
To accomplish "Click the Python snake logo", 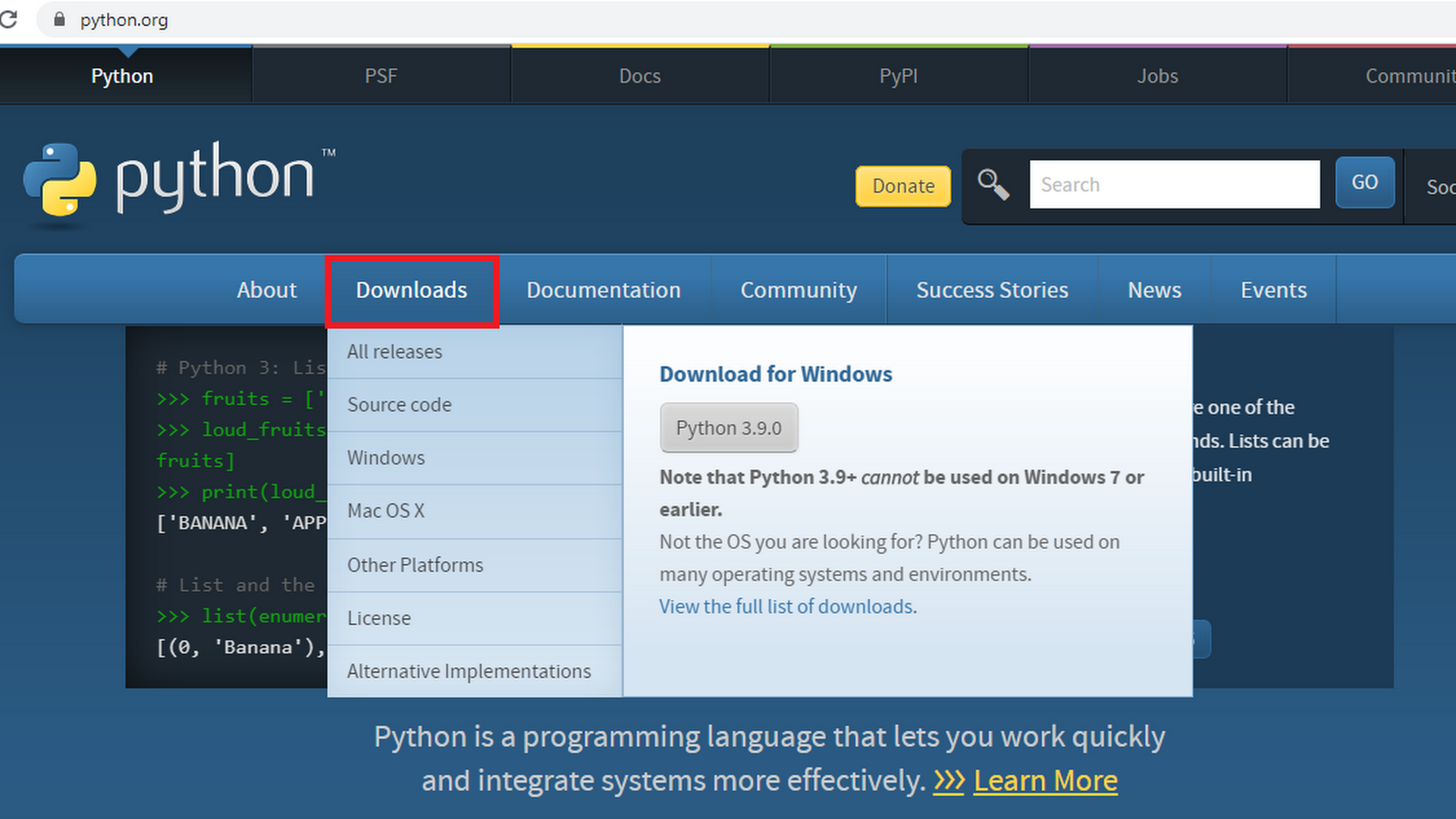I will [x=59, y=180].
